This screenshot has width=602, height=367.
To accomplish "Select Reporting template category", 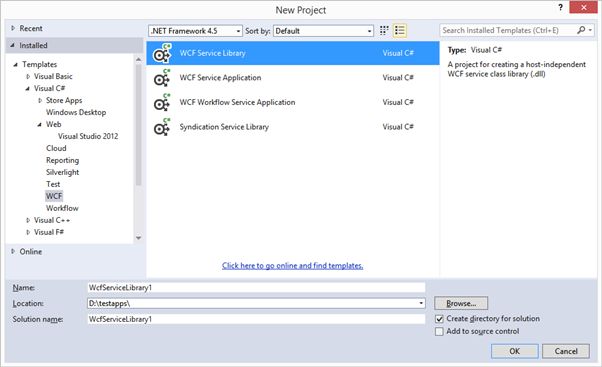I will pyautogui.click(x=63, y=160).
